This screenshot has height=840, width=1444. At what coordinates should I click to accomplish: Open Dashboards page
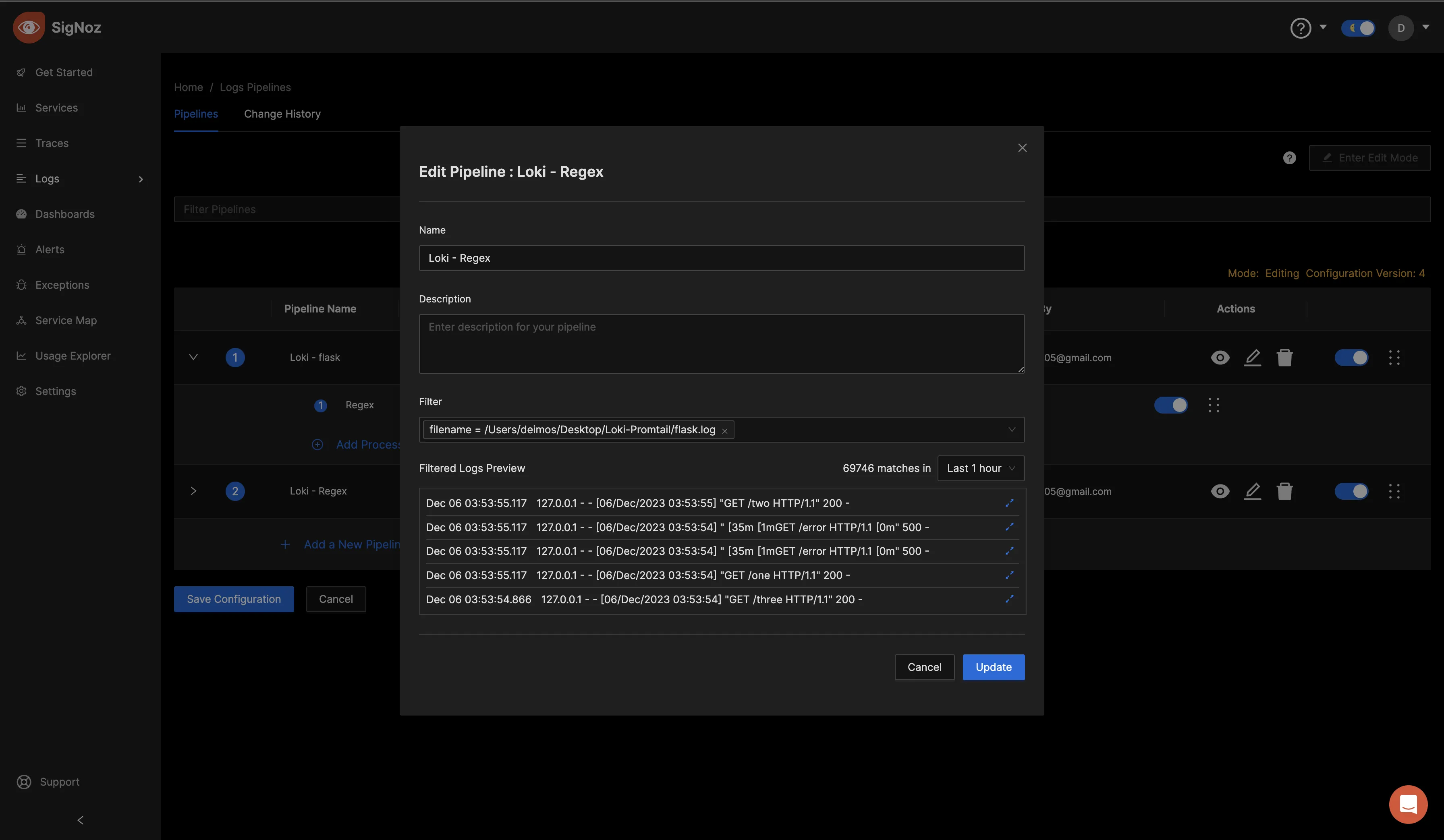coord(65,214)
